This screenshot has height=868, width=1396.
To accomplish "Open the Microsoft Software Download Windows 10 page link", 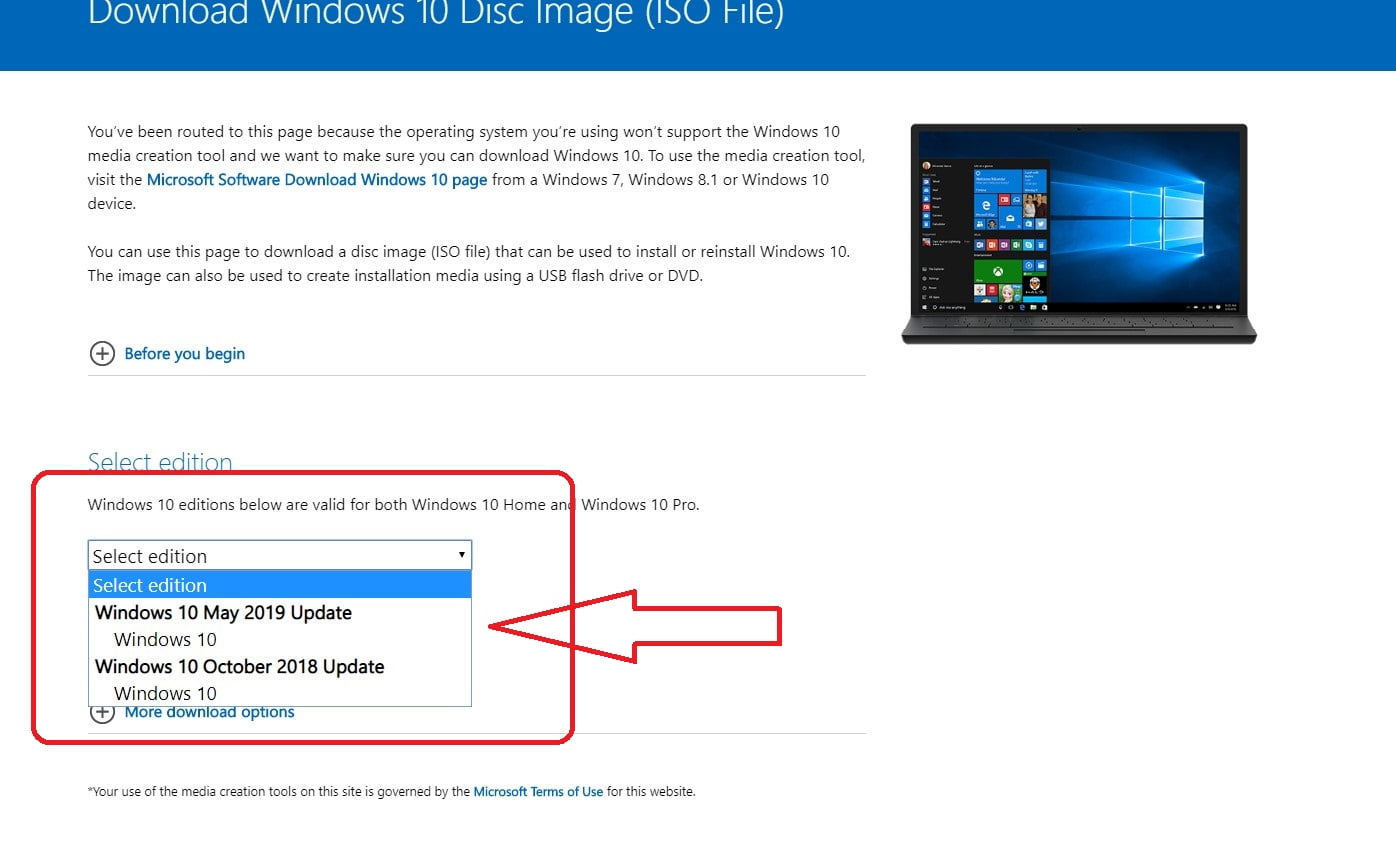I will (317, 180).
